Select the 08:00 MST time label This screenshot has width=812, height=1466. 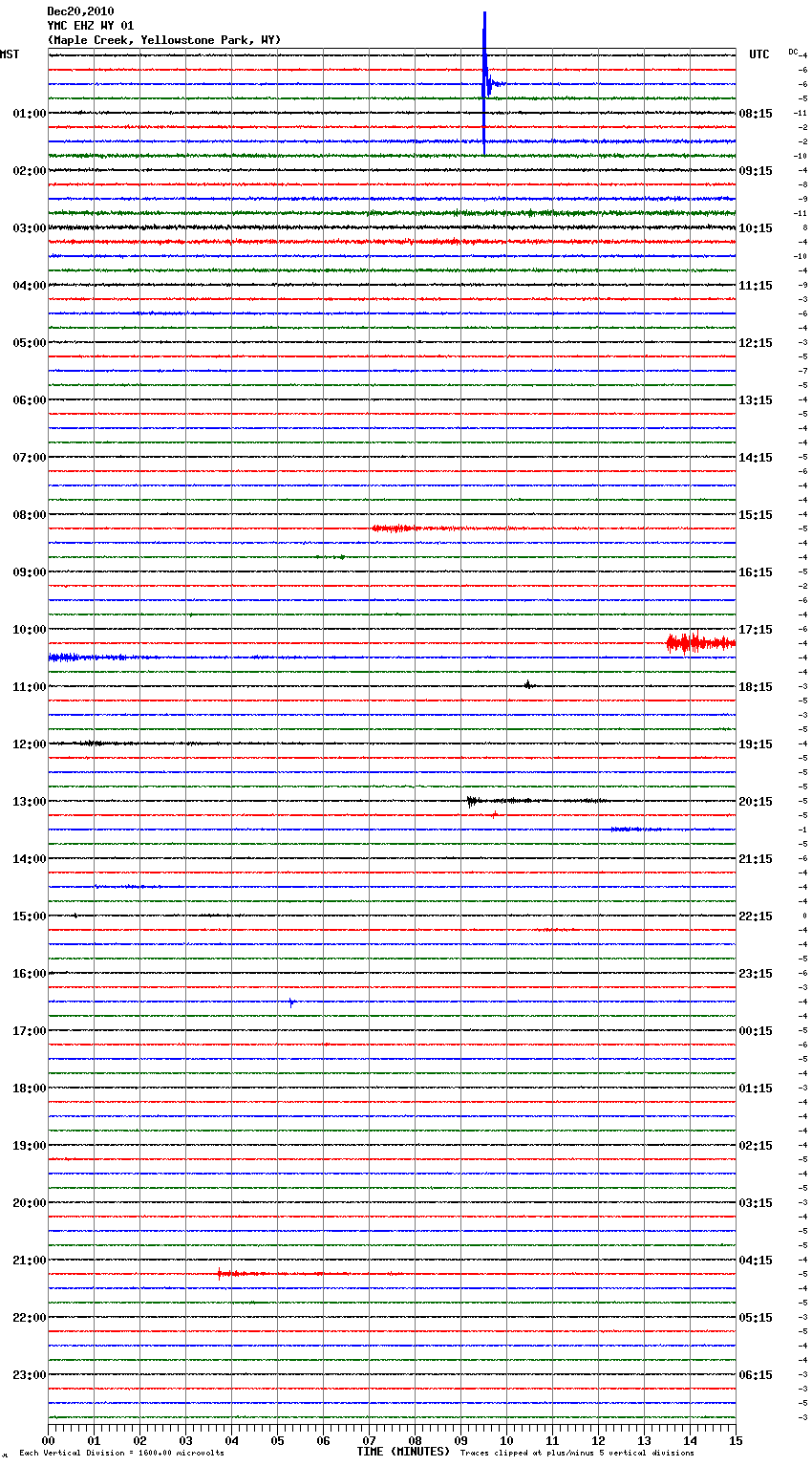click(x=30, y=515)
